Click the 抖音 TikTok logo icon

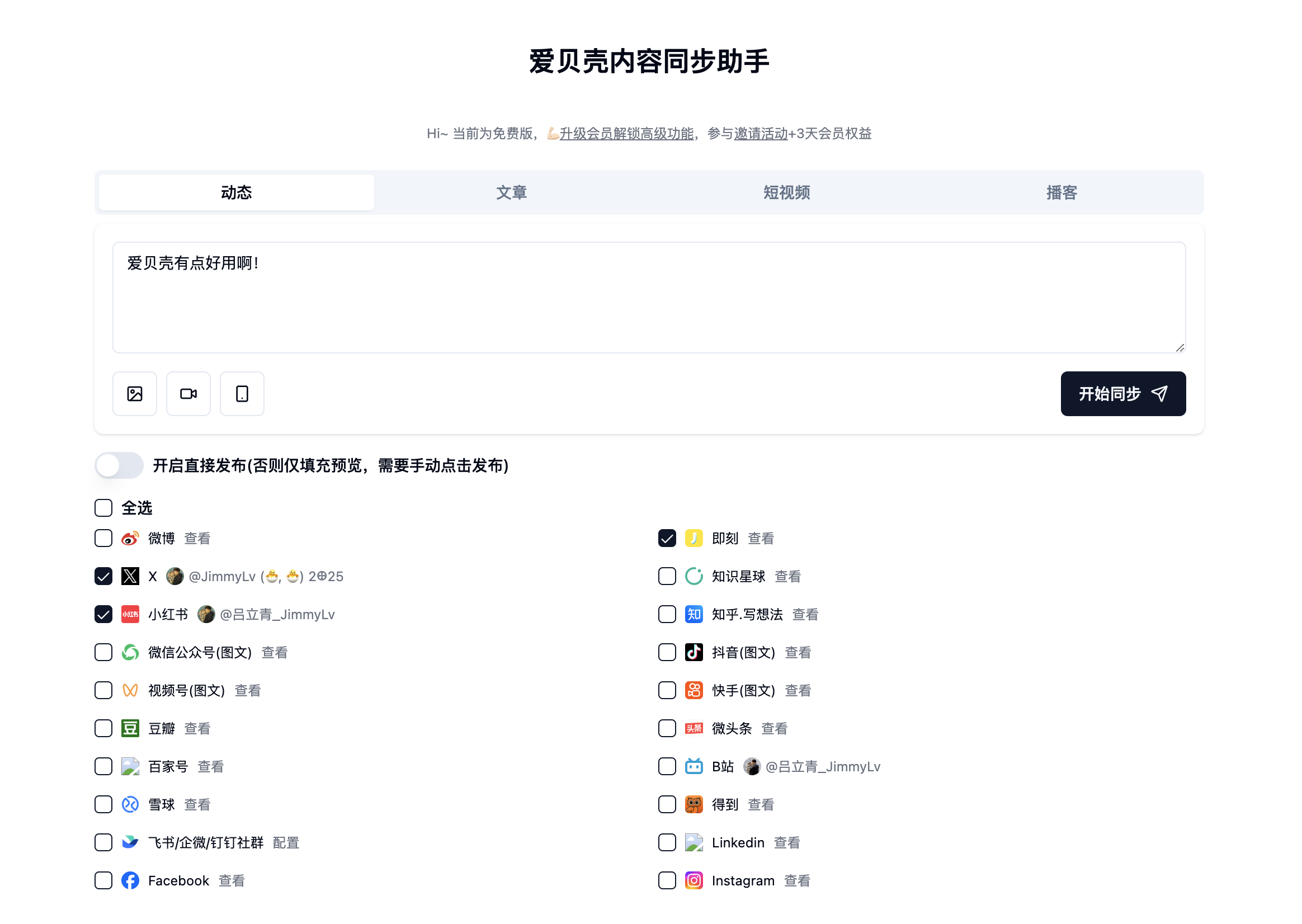[695, 653]
